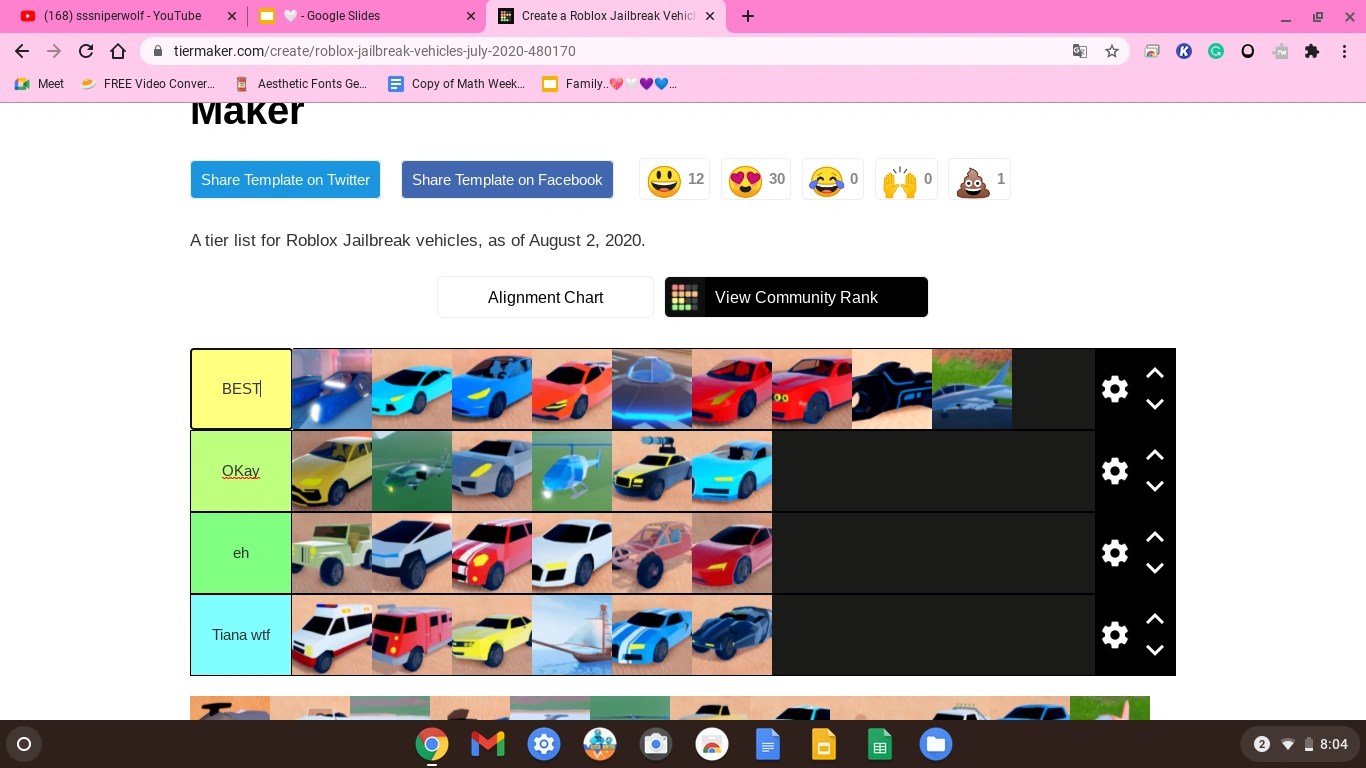Go back to previous page
The width and height of the screenshot is (1366, 768).
point(22,51)
